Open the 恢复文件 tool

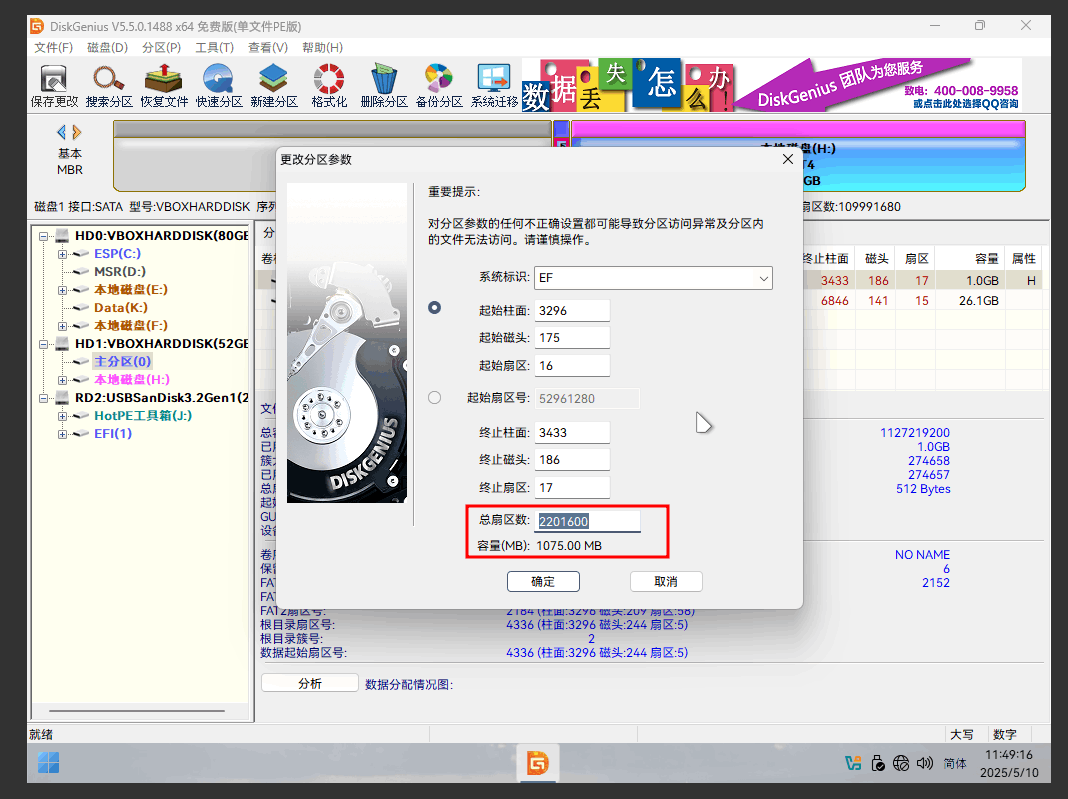pos(163,87)
